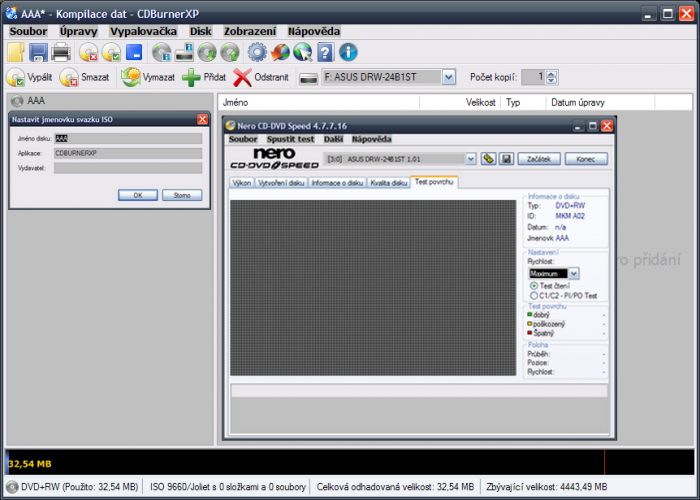Screen dimensions: 700x500
Task: Erase the disc with the Smazat button
Action: pyautogui.click(x=84, y=77)
